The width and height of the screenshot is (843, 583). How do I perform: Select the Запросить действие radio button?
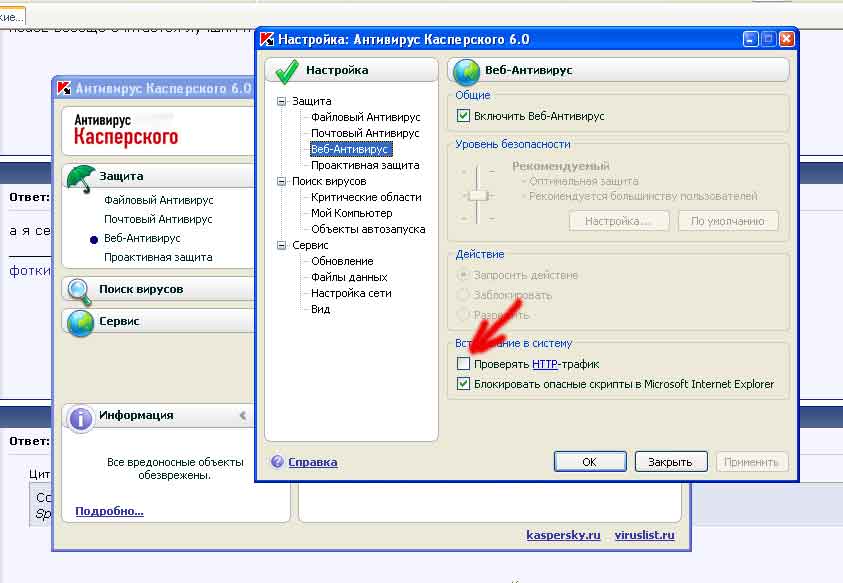click(462, 275)
